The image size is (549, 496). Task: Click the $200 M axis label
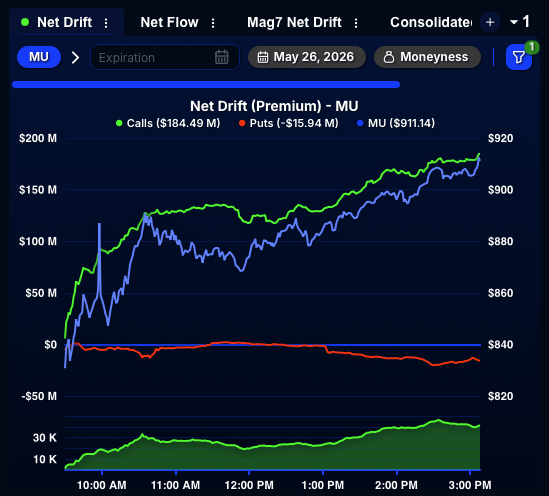pyautogui.click(x=38, y=138)
